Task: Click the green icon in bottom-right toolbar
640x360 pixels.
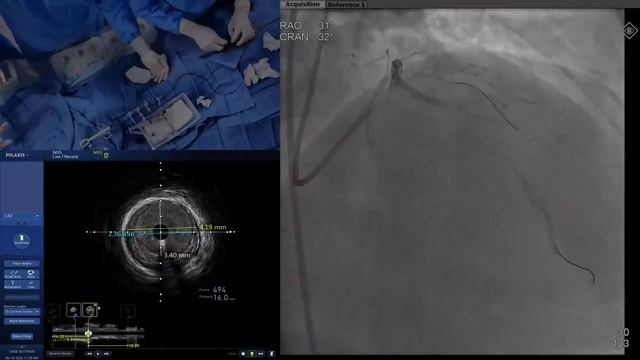Action: 252,354
